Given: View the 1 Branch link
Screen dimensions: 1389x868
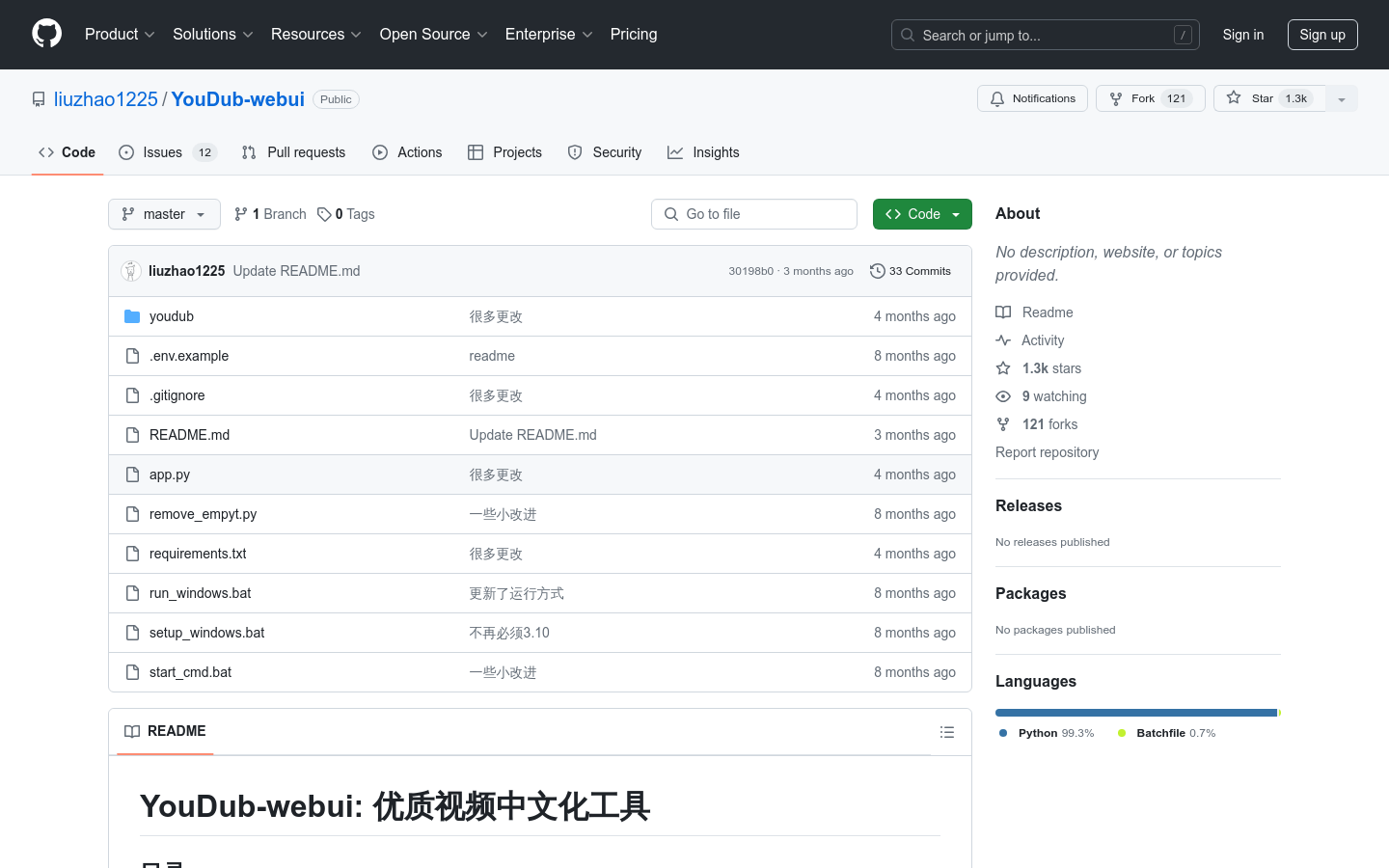Looking at the screenshot, I should pyautogui.click(x=270, y=214).
